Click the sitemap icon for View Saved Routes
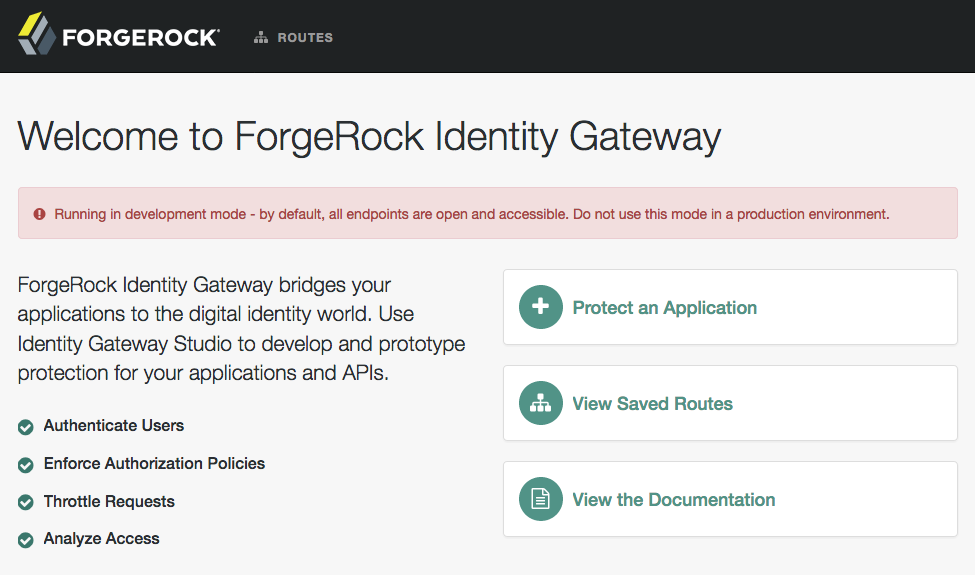 [x=540, y=403]
